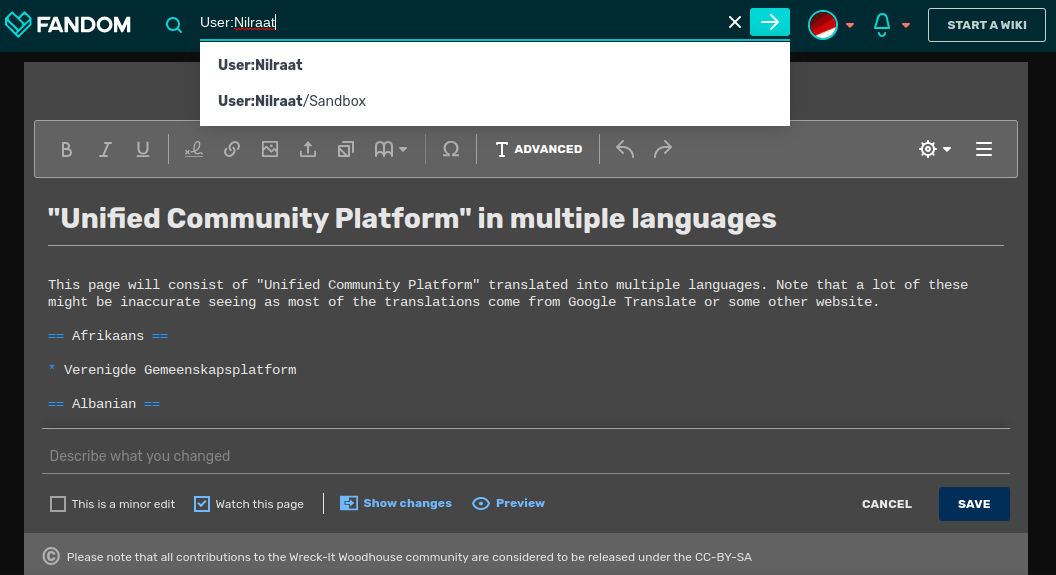Viewport: 1056px width, 575px height.
Task: Click the Verenigde Gemeenskapsplatform line
Action: point(172,370)
